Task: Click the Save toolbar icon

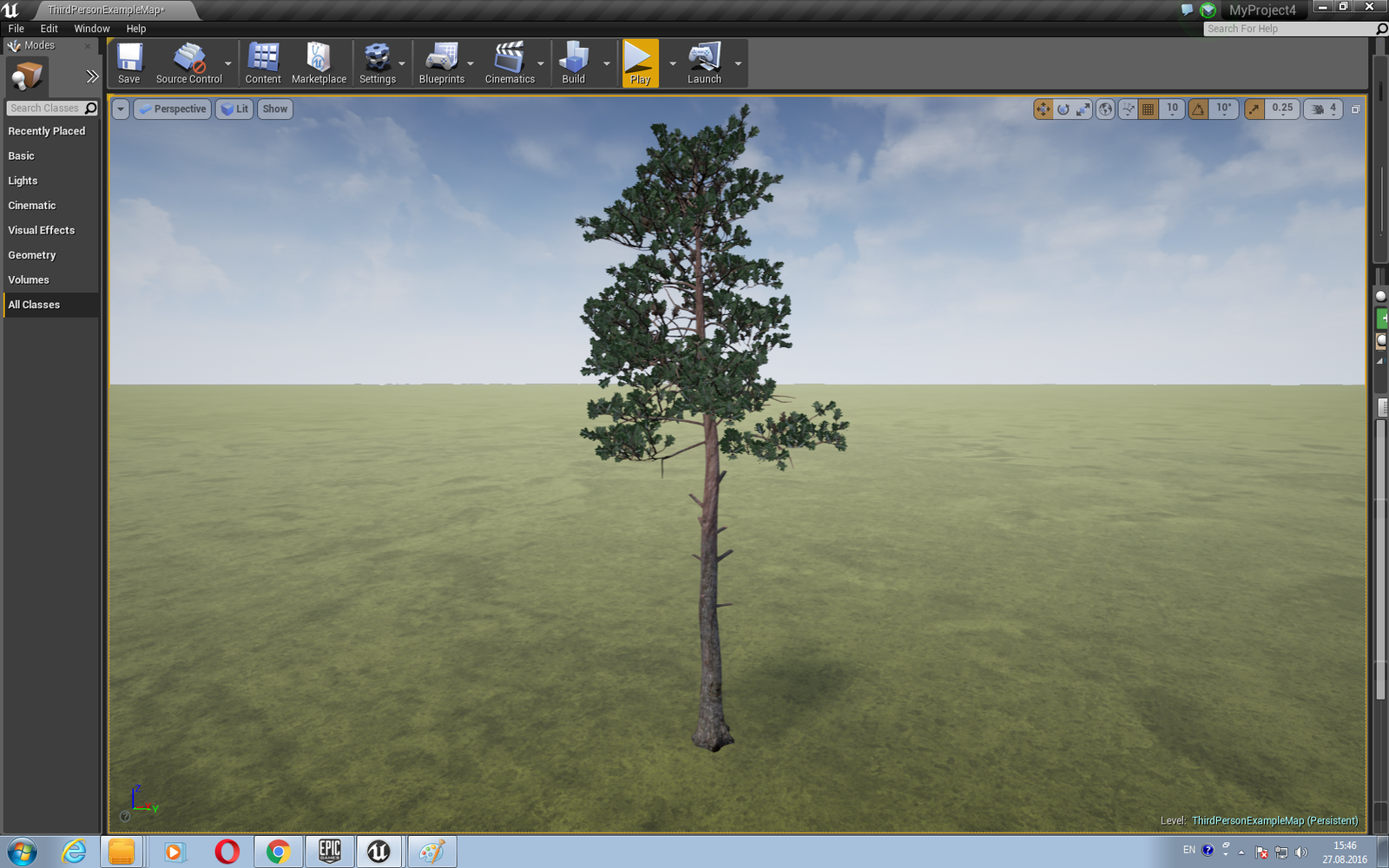Action: 129,63
